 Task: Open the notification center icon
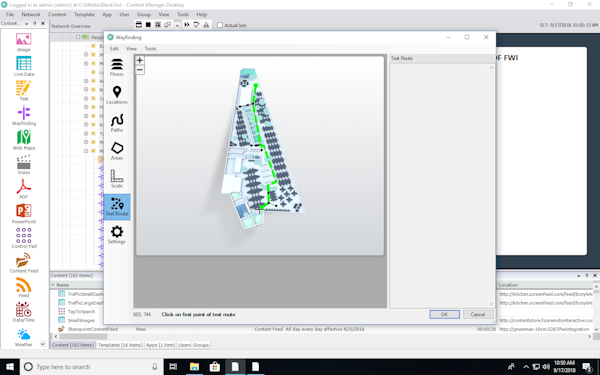coord(587,367)
